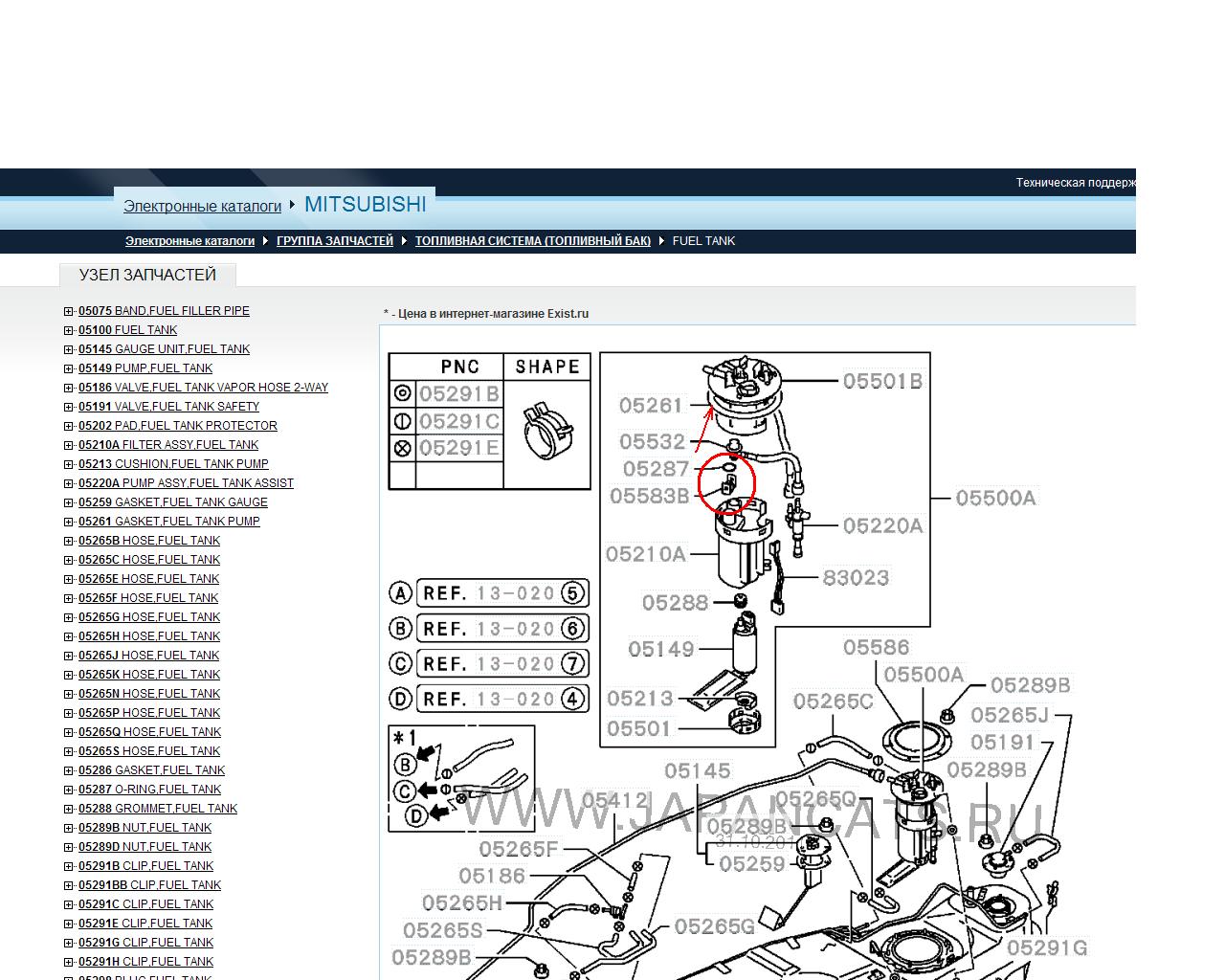This screenshot has width=1225, height=980.
Task: Open 05210A FILTER ASSY,FUEL TANK link
Action: [x=168, y=445]
